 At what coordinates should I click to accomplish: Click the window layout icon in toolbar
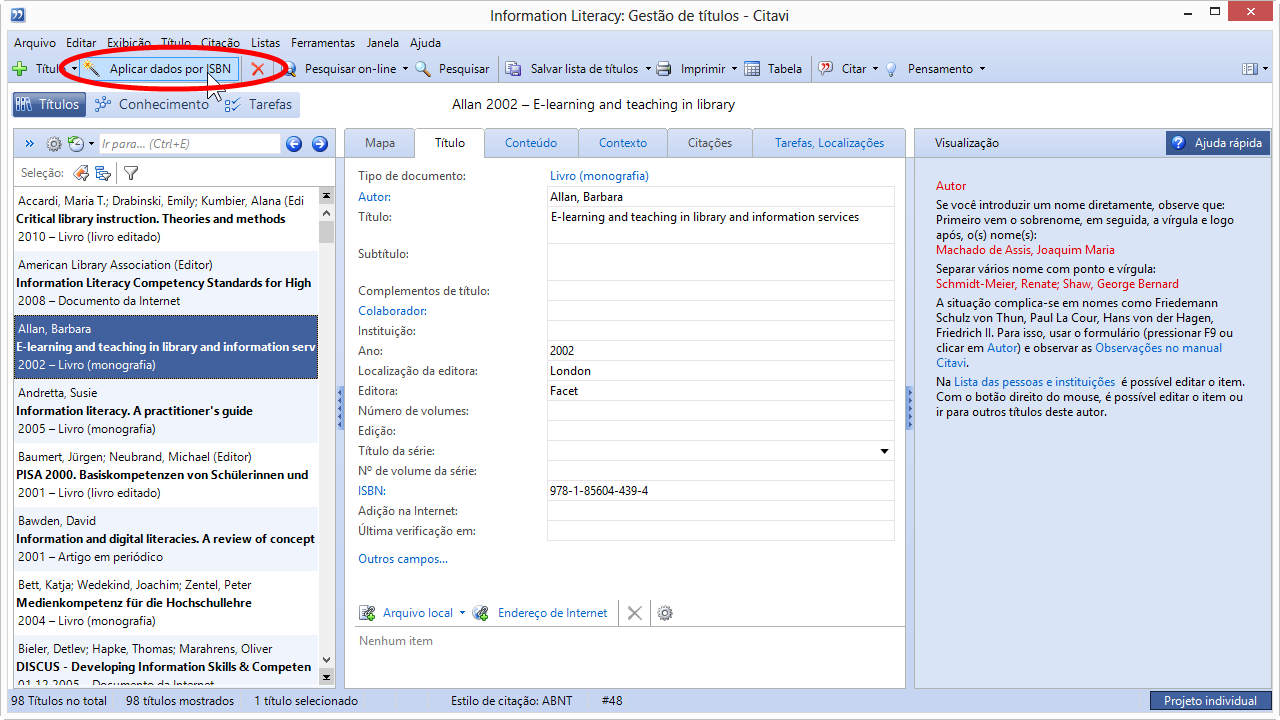pos(1249,69)
